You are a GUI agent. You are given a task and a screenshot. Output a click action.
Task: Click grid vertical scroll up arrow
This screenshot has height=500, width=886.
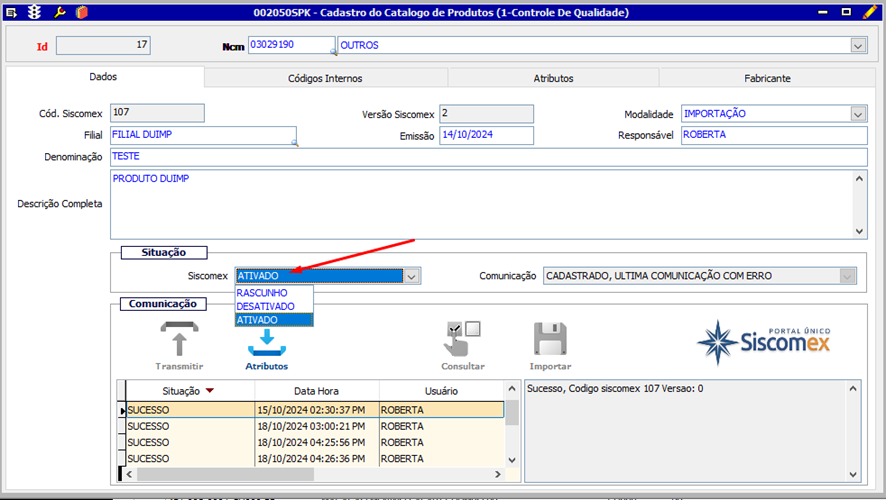[512, 389]
